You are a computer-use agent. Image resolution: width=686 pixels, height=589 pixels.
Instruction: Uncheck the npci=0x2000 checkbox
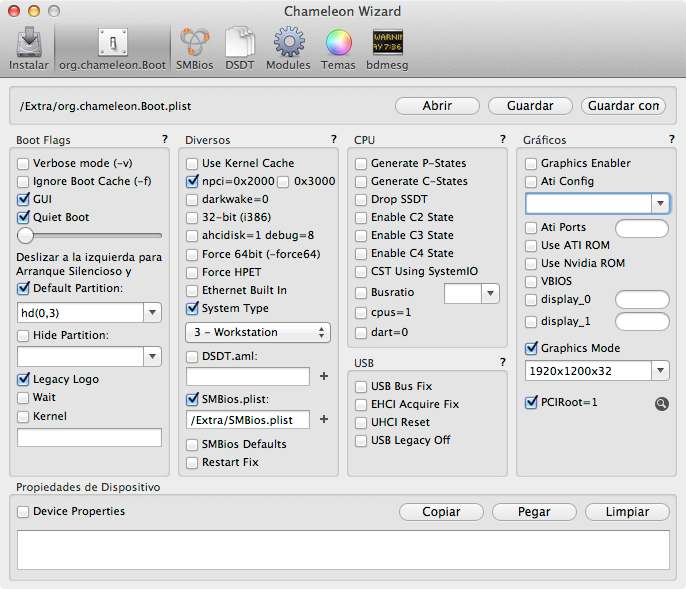(192, 182)
